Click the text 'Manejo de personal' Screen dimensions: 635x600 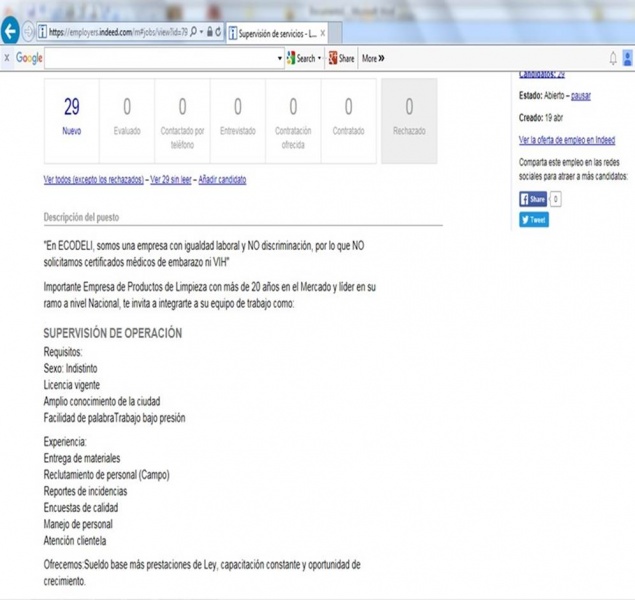pos(78,524)
